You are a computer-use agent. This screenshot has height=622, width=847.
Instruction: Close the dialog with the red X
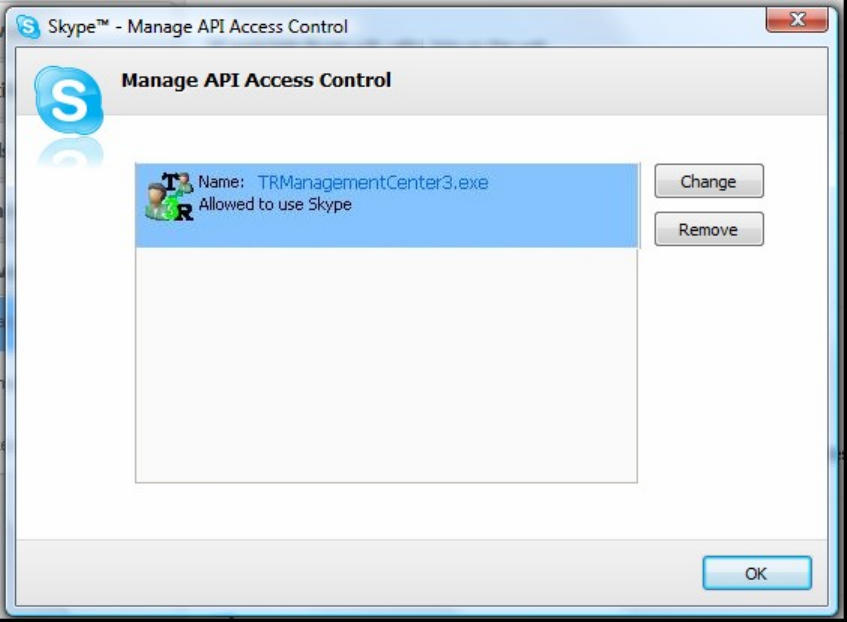click(797, 19)
